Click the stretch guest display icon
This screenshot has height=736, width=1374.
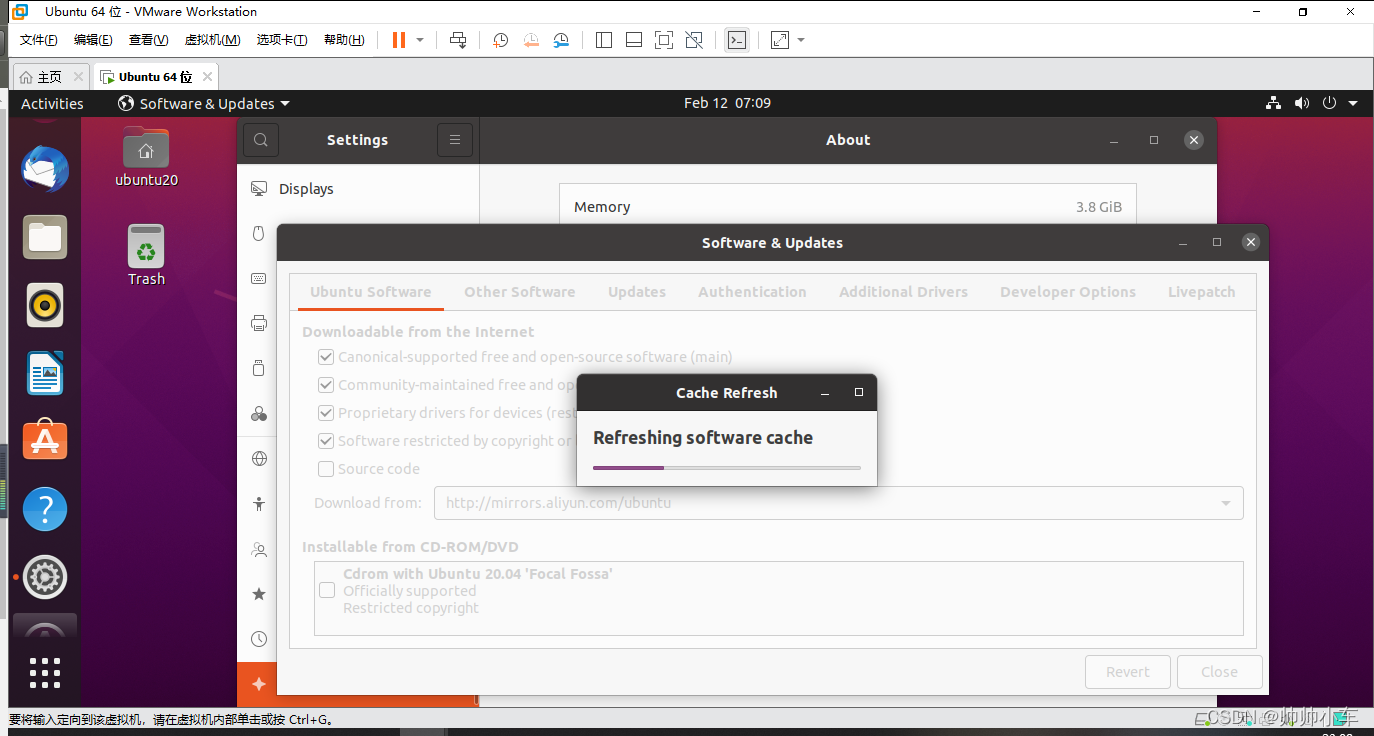[780, 40]
